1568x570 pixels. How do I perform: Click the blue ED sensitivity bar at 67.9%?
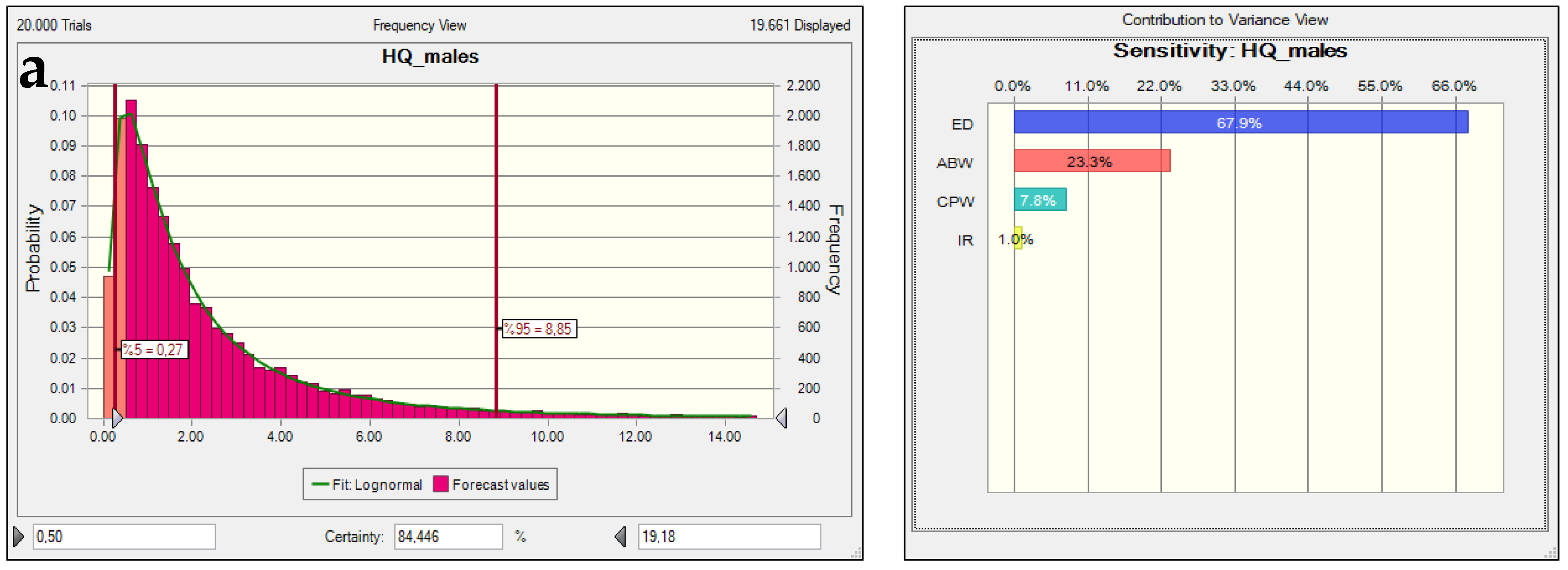click(x=1240, y=122)
